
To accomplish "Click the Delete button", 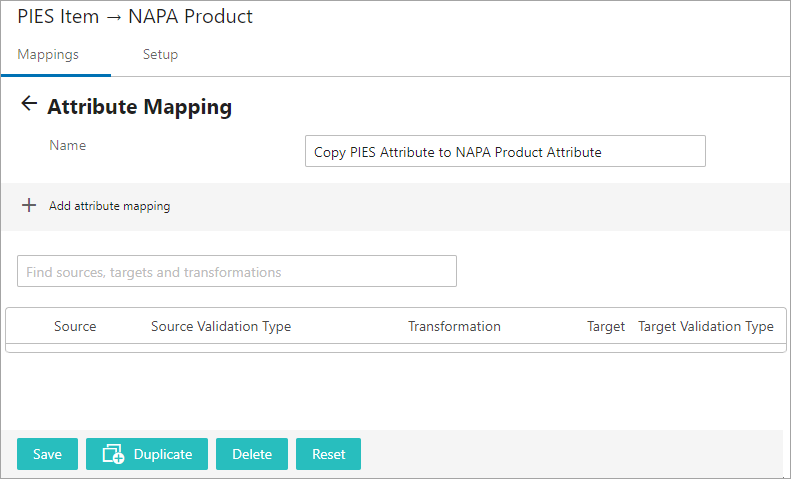I will (x=252, y=454).
